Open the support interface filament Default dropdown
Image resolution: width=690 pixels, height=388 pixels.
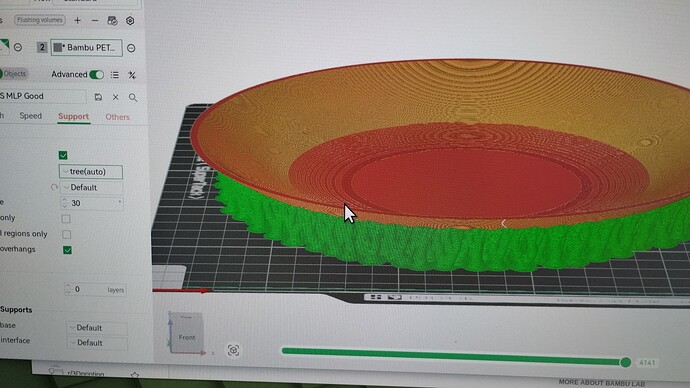(x=97, y=343)
